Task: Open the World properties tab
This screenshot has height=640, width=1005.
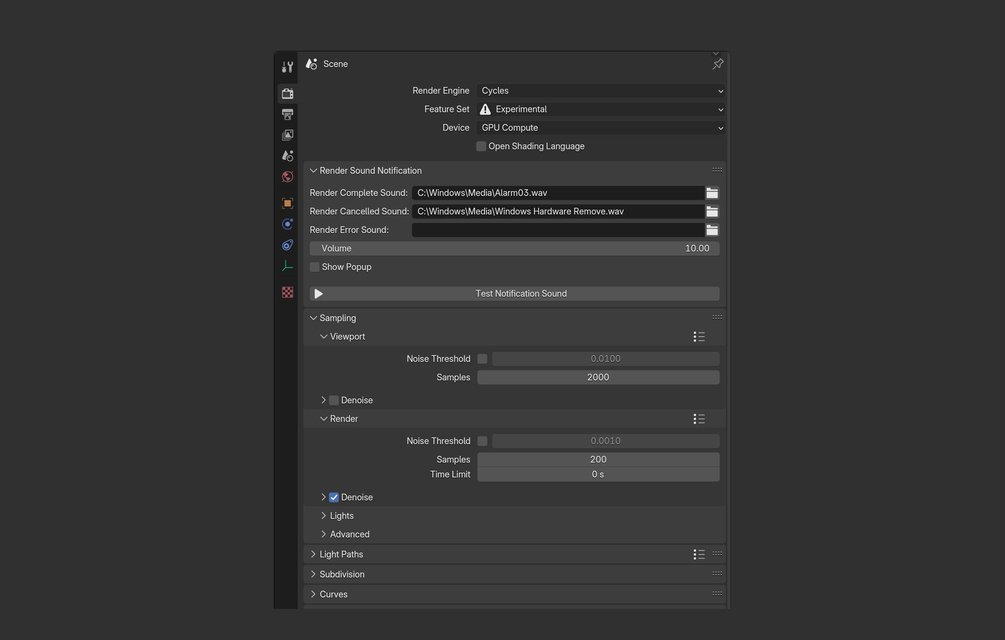Action: pyautogui.click(x=288, y=177)
